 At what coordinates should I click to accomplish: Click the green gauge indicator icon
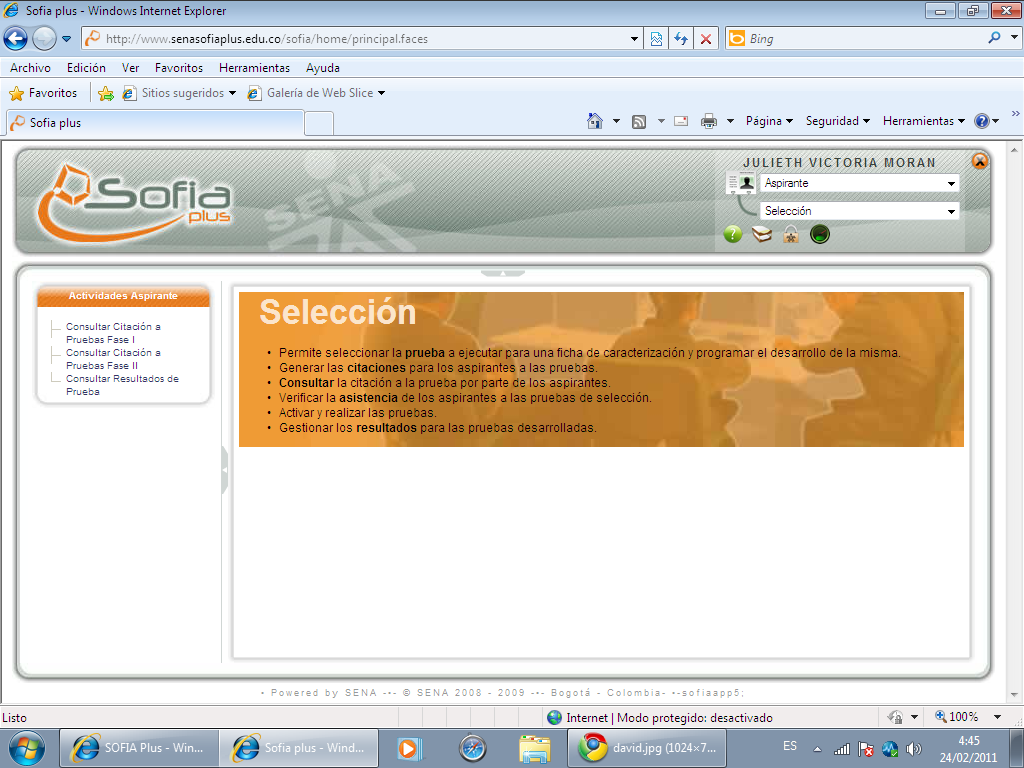(x=819, y=233)
